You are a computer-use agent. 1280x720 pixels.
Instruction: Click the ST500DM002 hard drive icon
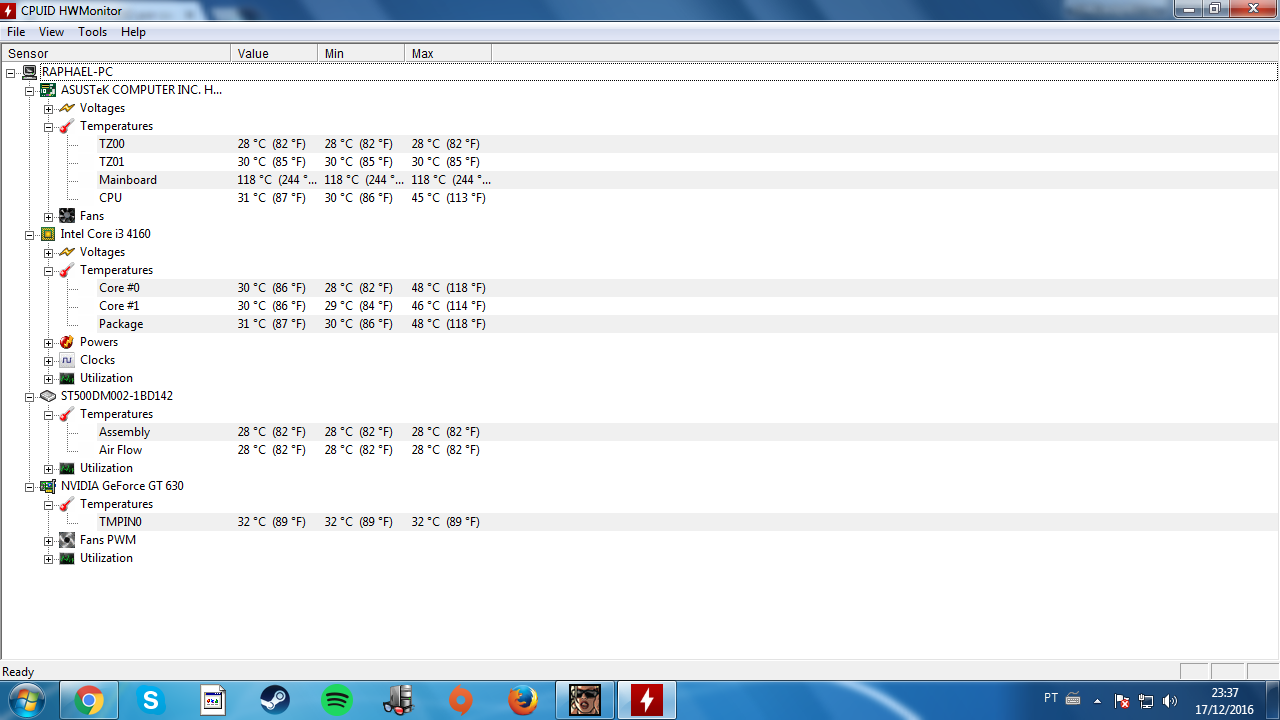tap(48, 396)
